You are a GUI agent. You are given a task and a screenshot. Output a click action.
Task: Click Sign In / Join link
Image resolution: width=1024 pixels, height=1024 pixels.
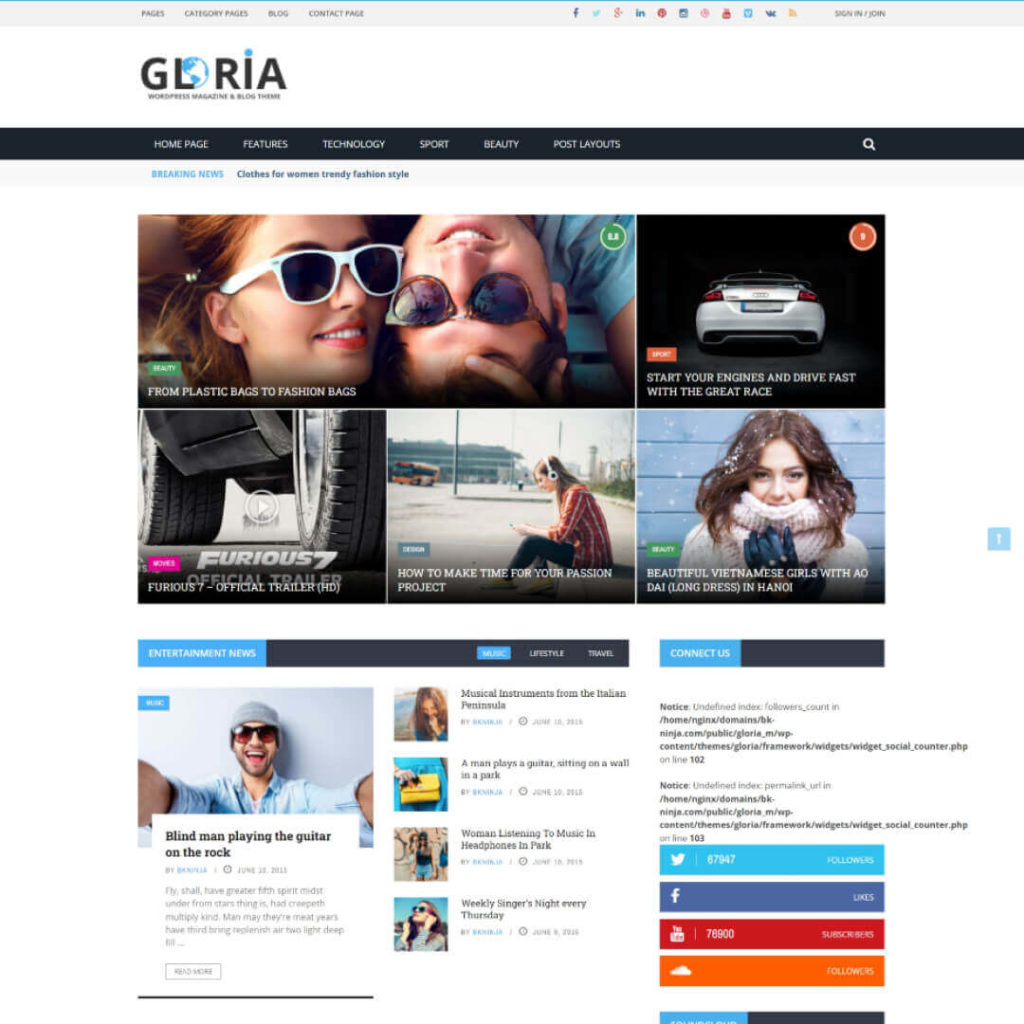pyautogui.click(x=859, y=13)
